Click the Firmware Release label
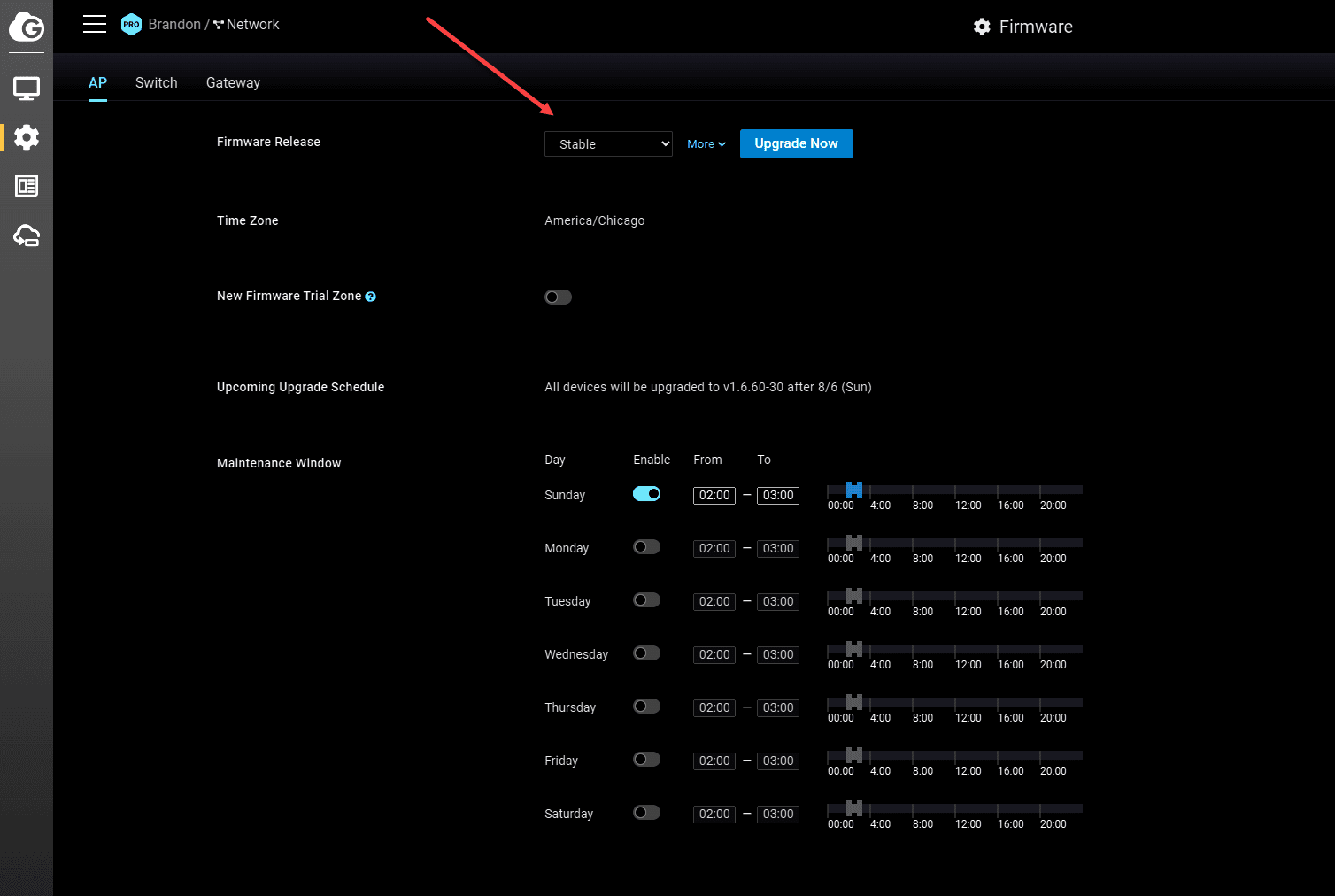This screenshot has width=1335, height=896. coord(268,142)
